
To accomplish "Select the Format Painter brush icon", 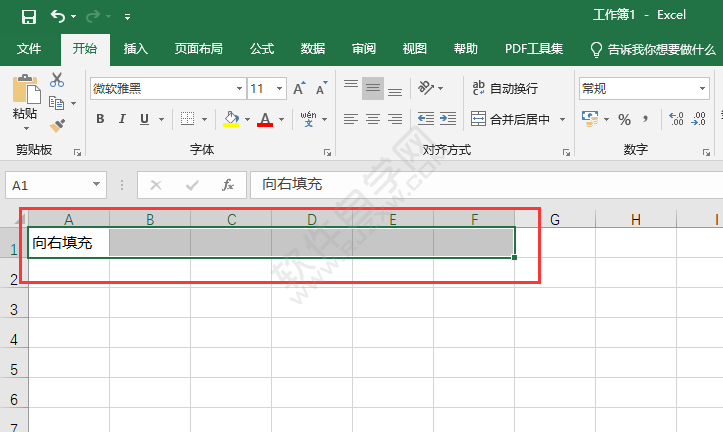I will click(57, 125).
